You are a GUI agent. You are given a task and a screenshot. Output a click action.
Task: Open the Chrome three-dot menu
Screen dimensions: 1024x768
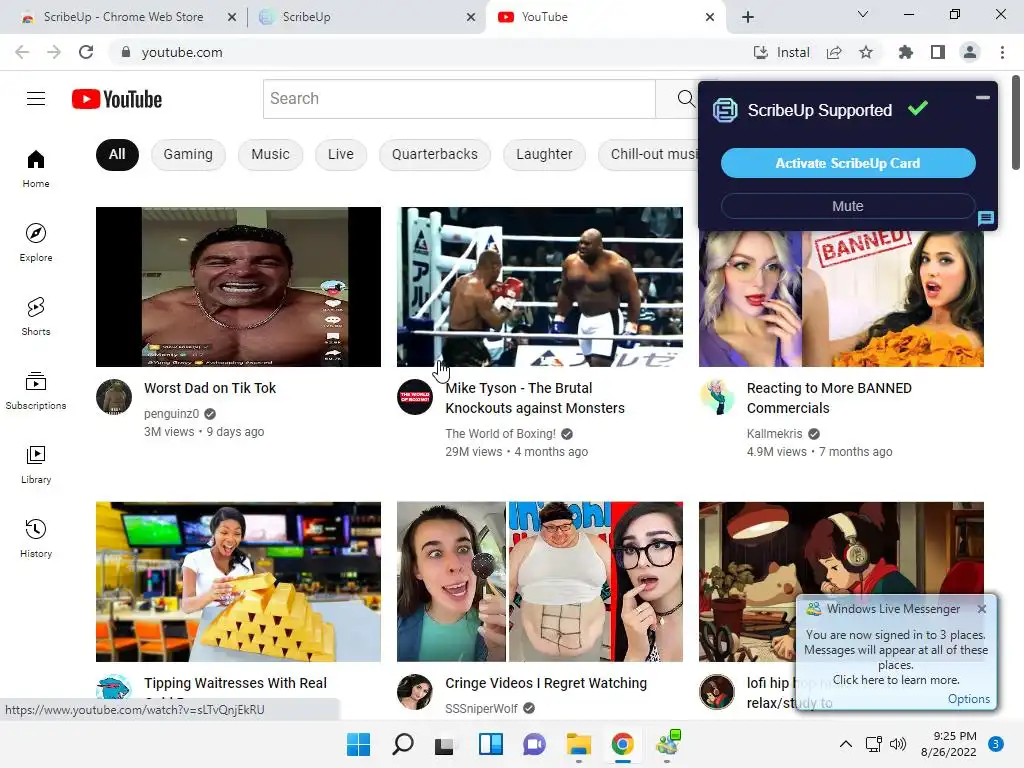click(x=1002, y=52)
